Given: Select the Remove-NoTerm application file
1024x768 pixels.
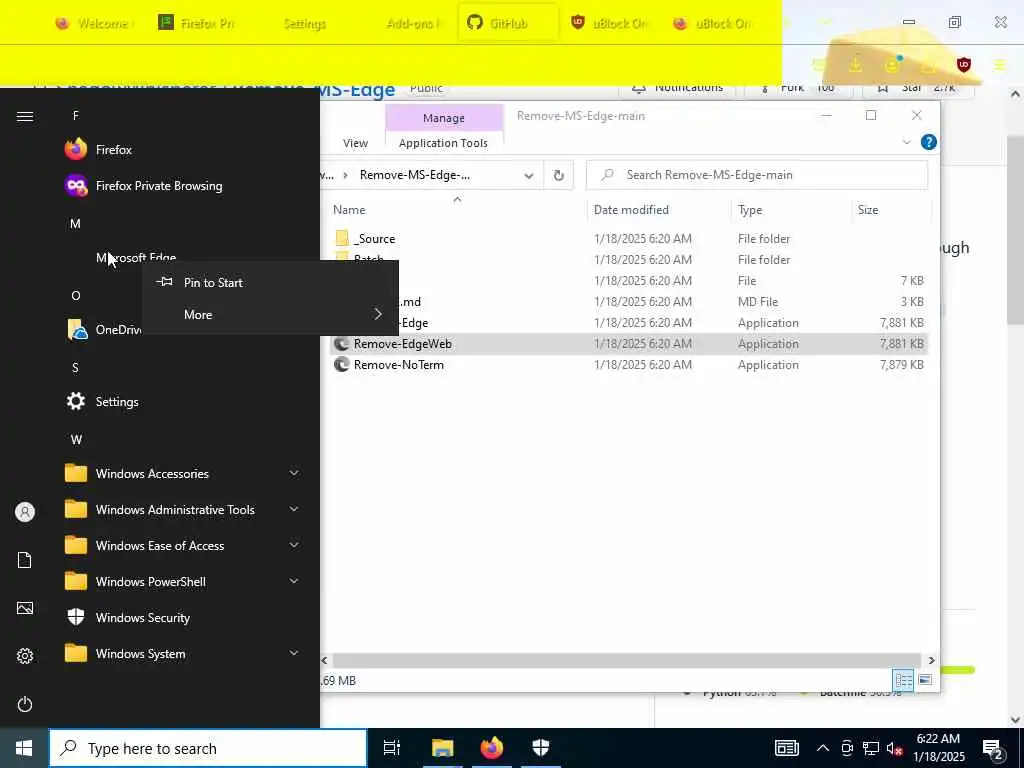Looking at the screenshot, I should [x=398, y=364].
